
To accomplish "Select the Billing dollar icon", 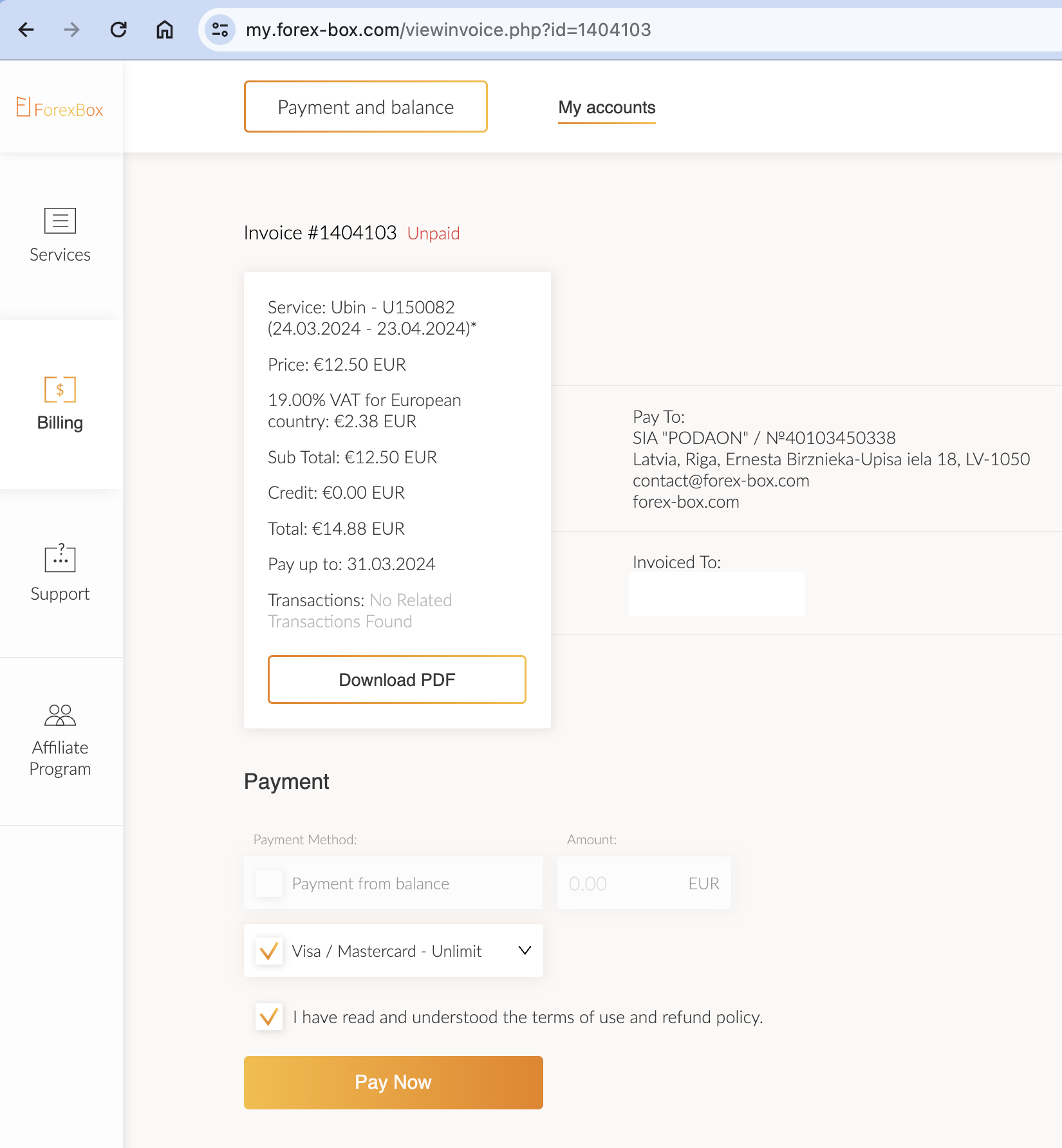I will pyautogui.click(x=60, y=389).
